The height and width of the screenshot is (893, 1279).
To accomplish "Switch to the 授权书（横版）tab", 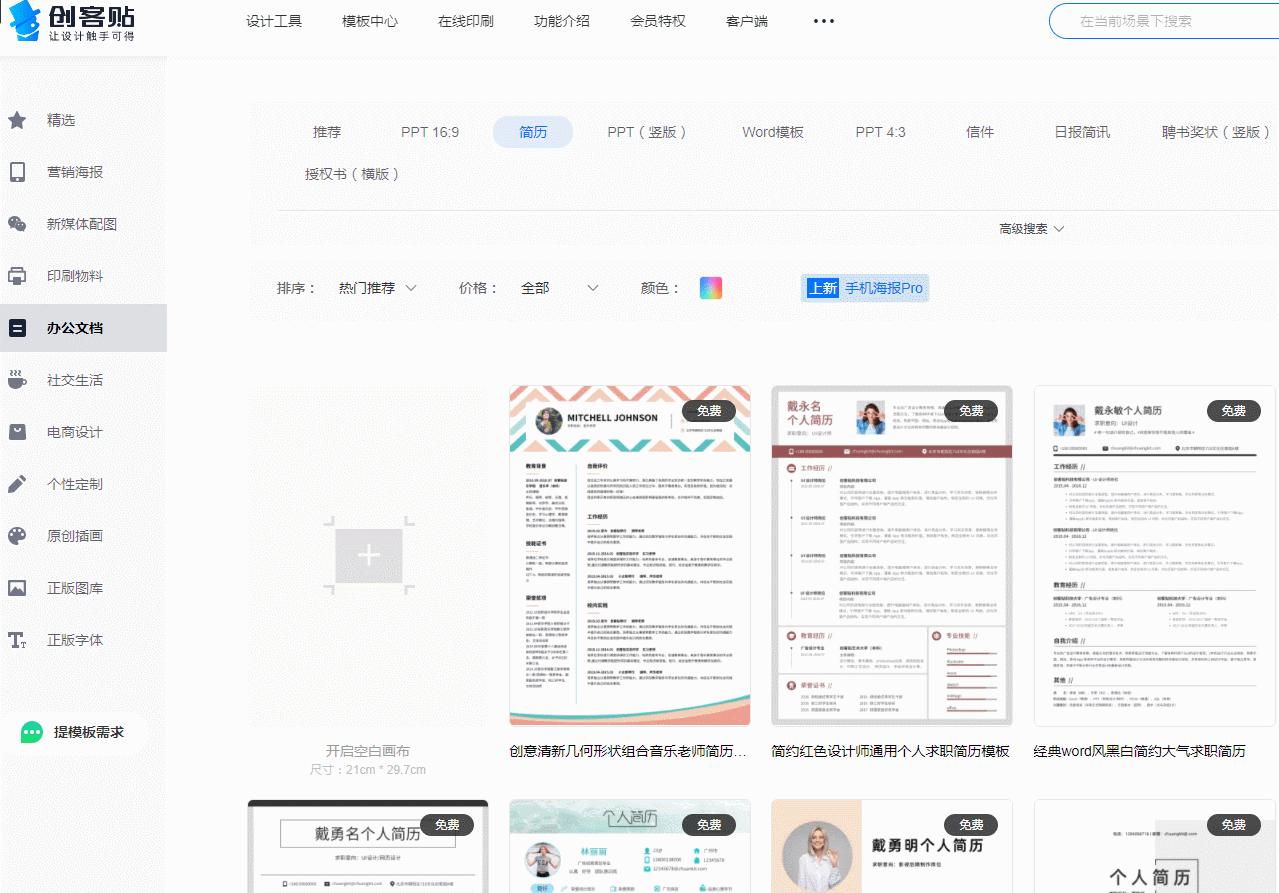I will coord(353,174).
